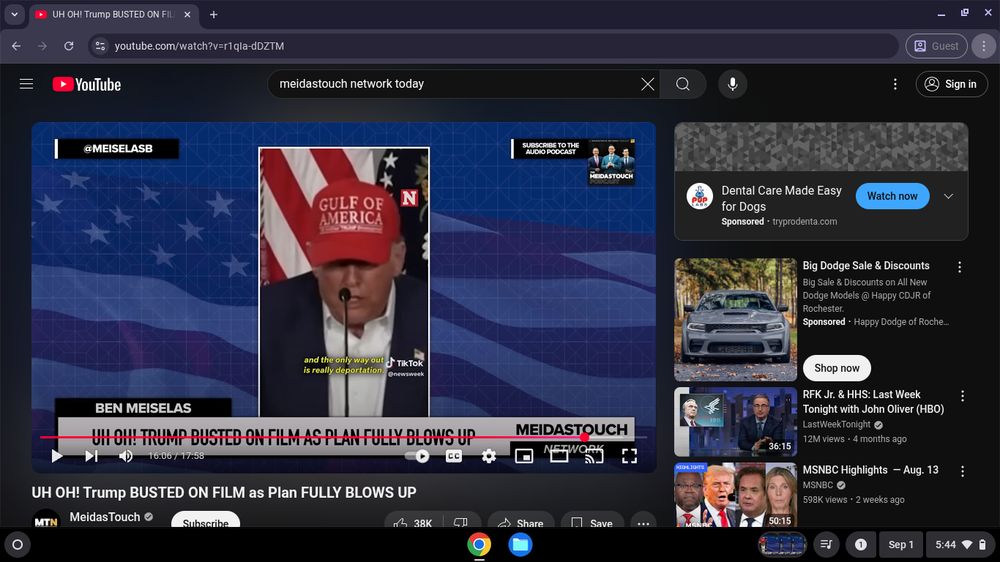Share this video
1000x562 pixels.
[521, 522]
